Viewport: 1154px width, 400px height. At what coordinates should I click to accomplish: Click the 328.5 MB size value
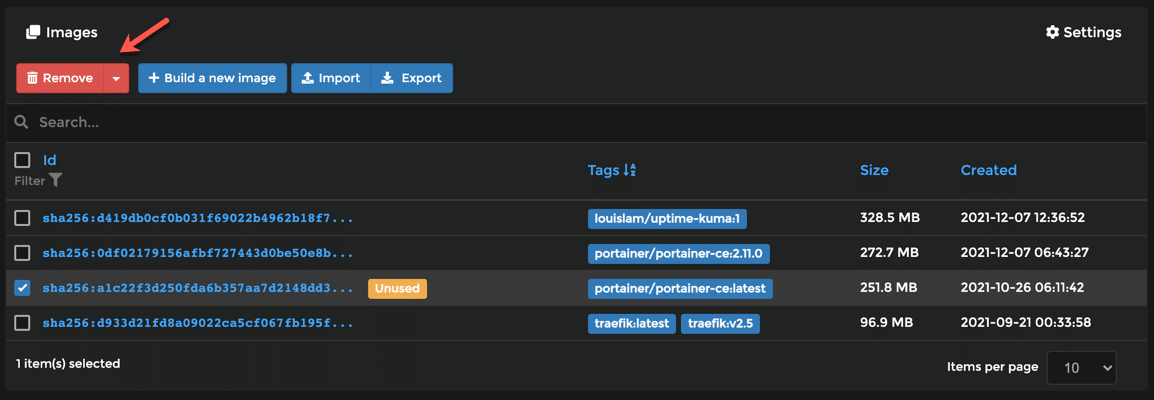click(890, 218)
